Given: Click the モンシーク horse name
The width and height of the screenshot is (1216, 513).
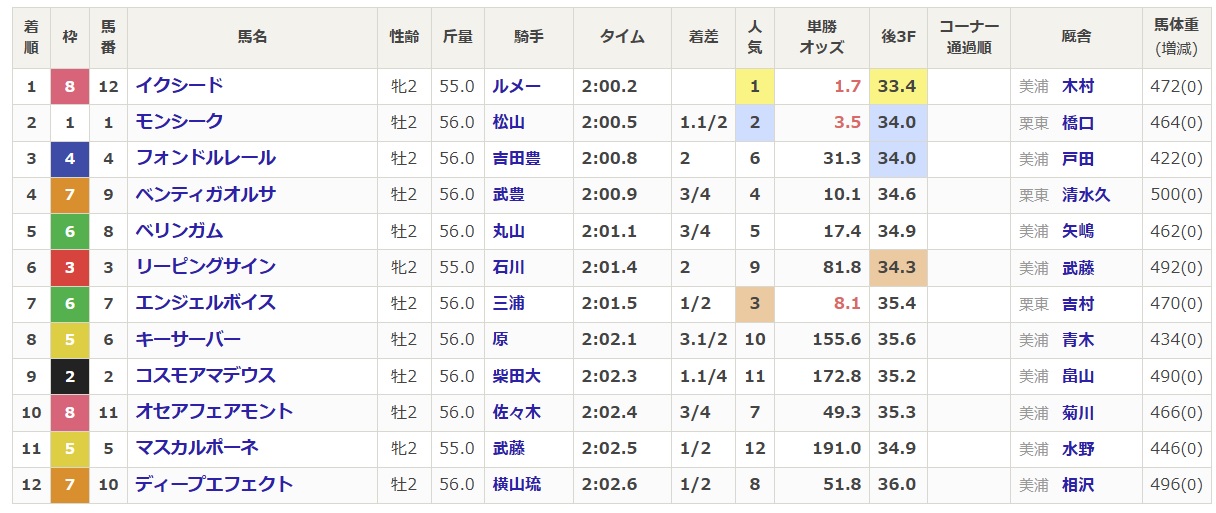Looking at the screenshot, I should (179, 122).
